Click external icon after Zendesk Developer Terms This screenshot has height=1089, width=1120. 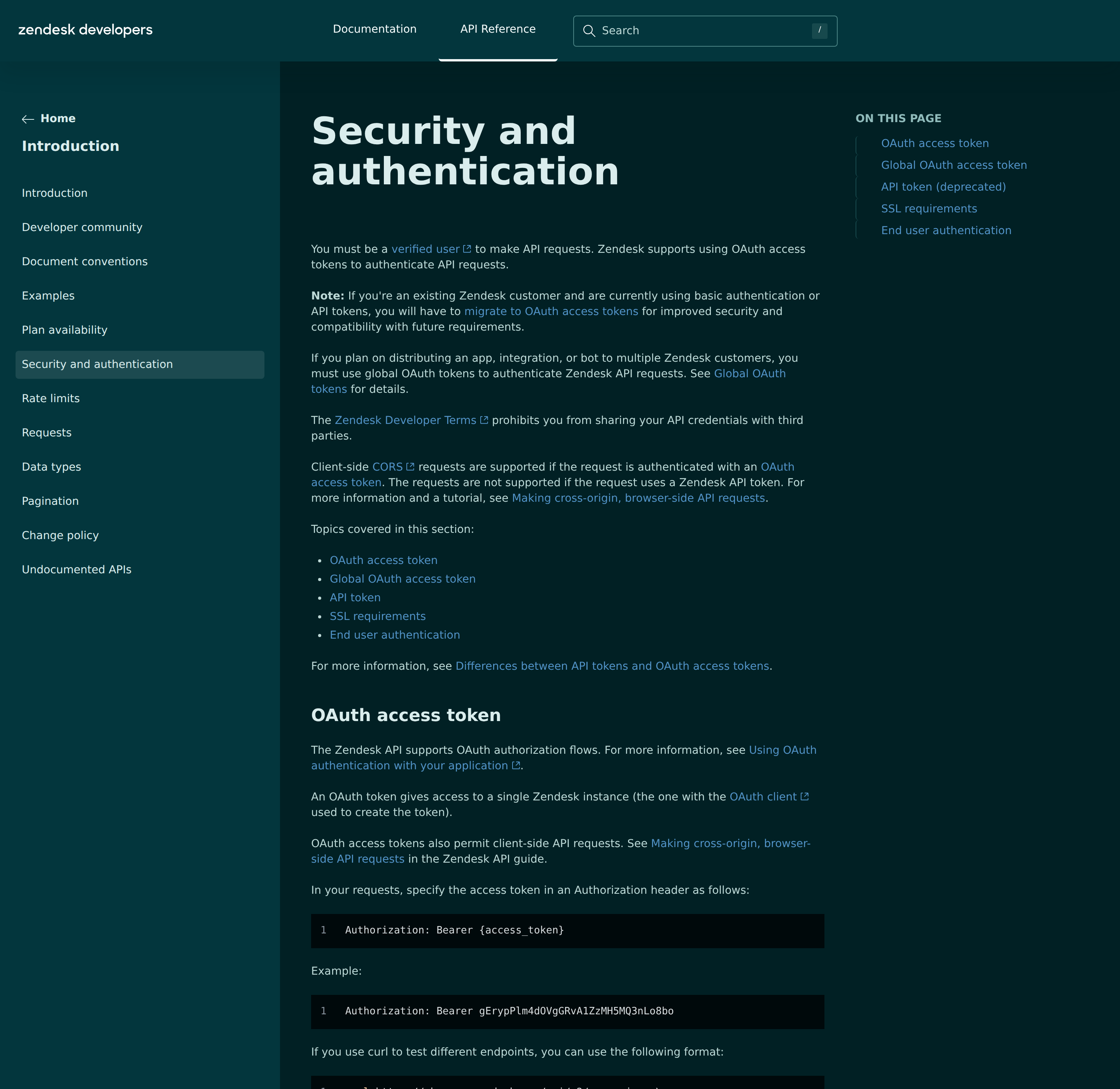click(x=484, y=420)
